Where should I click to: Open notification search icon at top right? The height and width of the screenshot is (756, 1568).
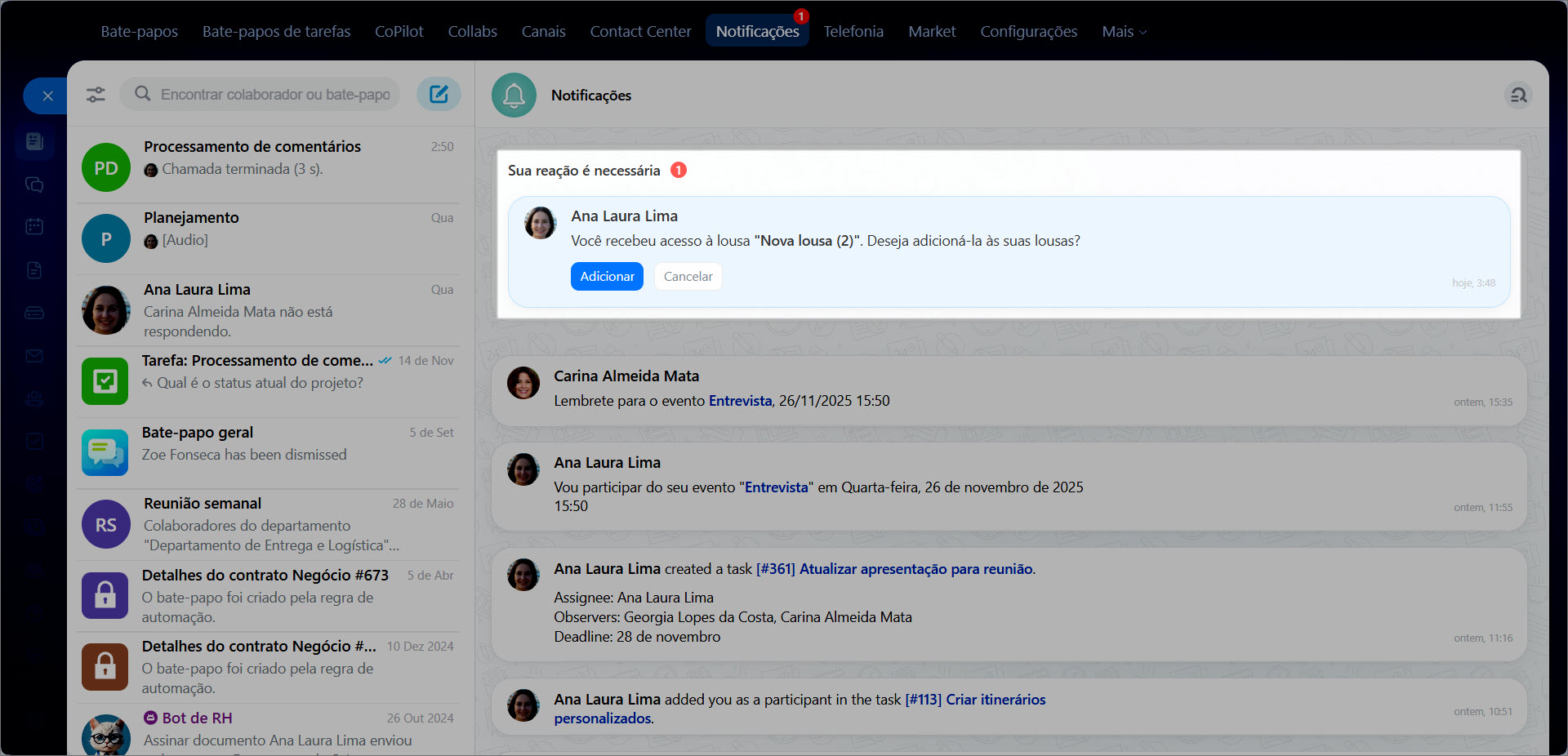(1517, 96)
